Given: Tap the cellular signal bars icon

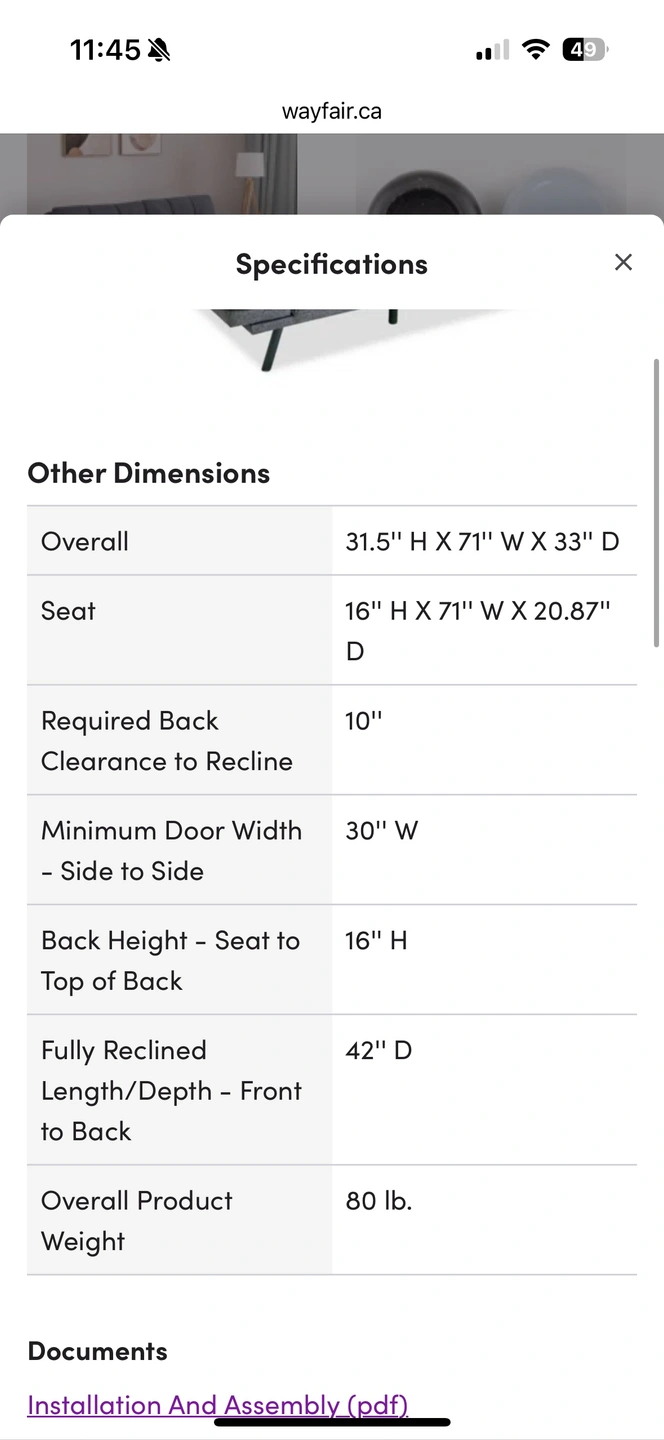Looking at the screenshot, I should coord(492,50).
